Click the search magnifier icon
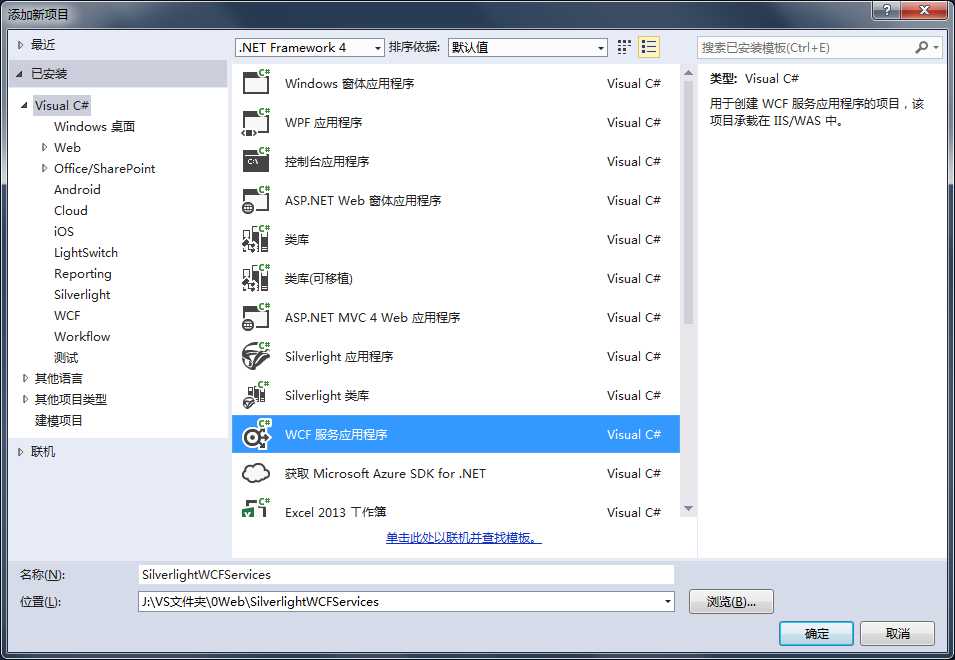 [x=921, y=47]
